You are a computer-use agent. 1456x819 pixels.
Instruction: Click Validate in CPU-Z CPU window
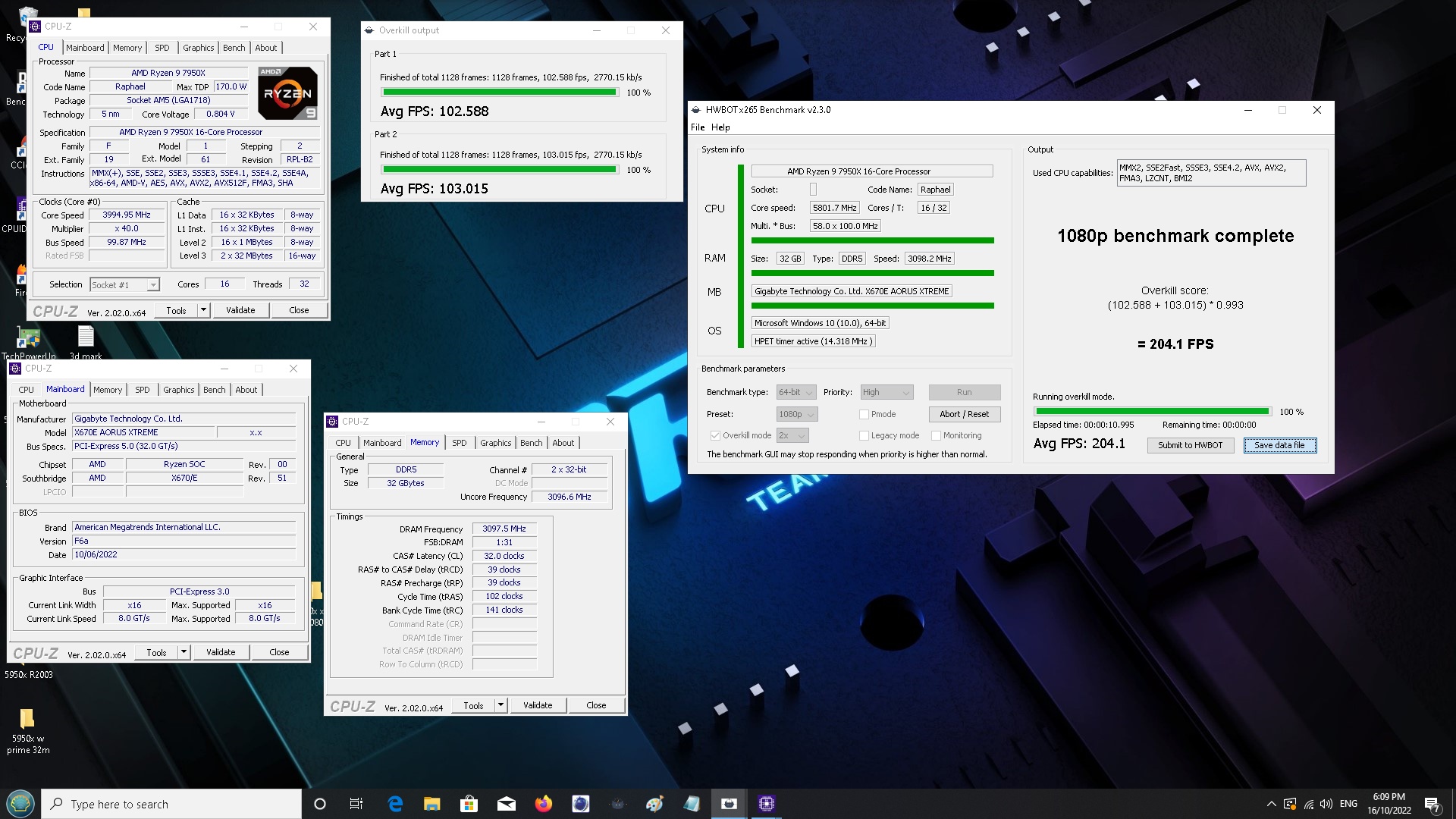click(240, 310)
